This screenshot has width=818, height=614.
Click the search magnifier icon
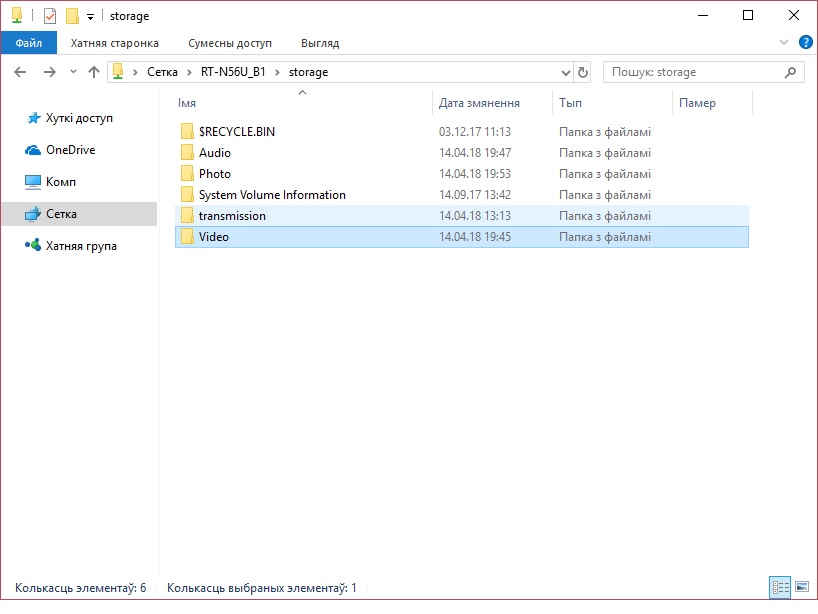(790, 72)
